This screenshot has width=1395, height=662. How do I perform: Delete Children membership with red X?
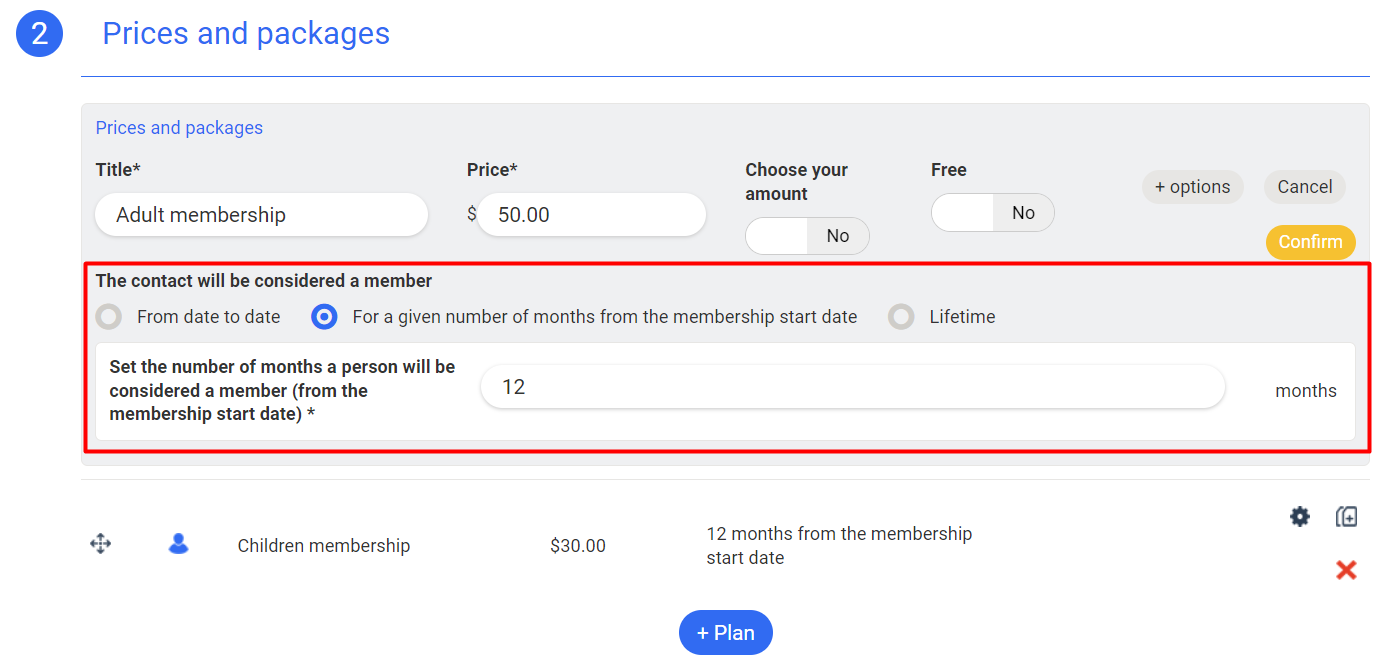(x=1346, y=570)
